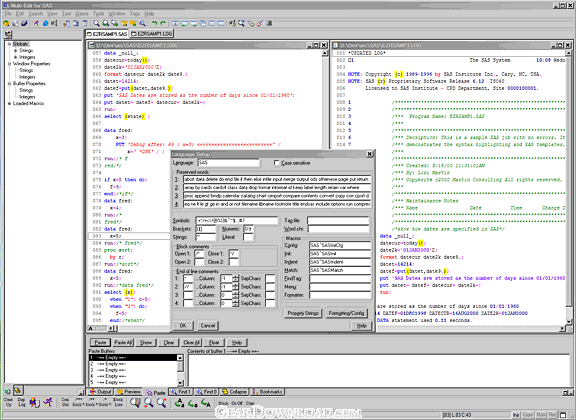576x420 pixels.
Task: Collapse the Window Properties node
Action: pos(10,64)
